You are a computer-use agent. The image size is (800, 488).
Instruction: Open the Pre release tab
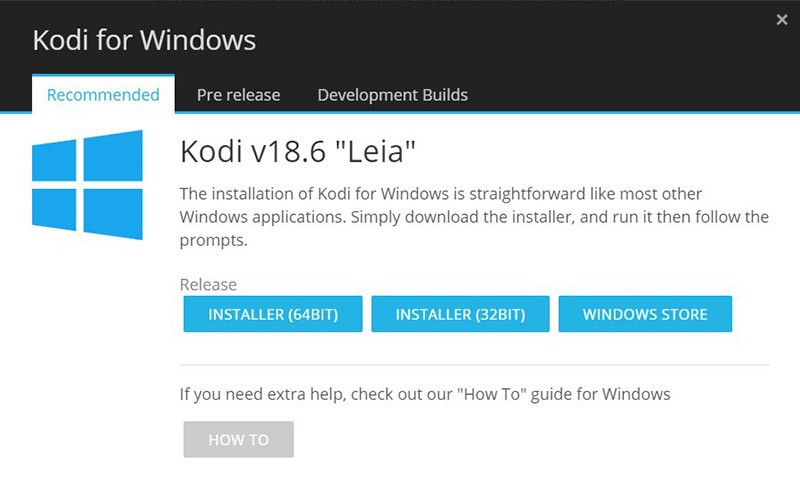[238, 95]
